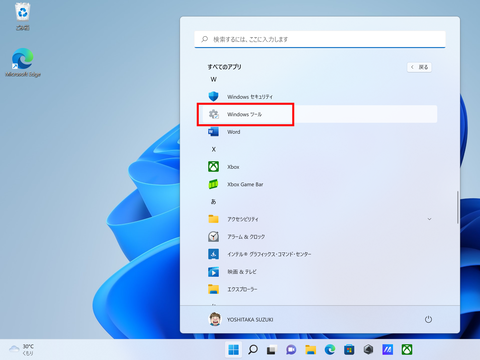Expand the アクセシビリティ folder chevron

429,219
